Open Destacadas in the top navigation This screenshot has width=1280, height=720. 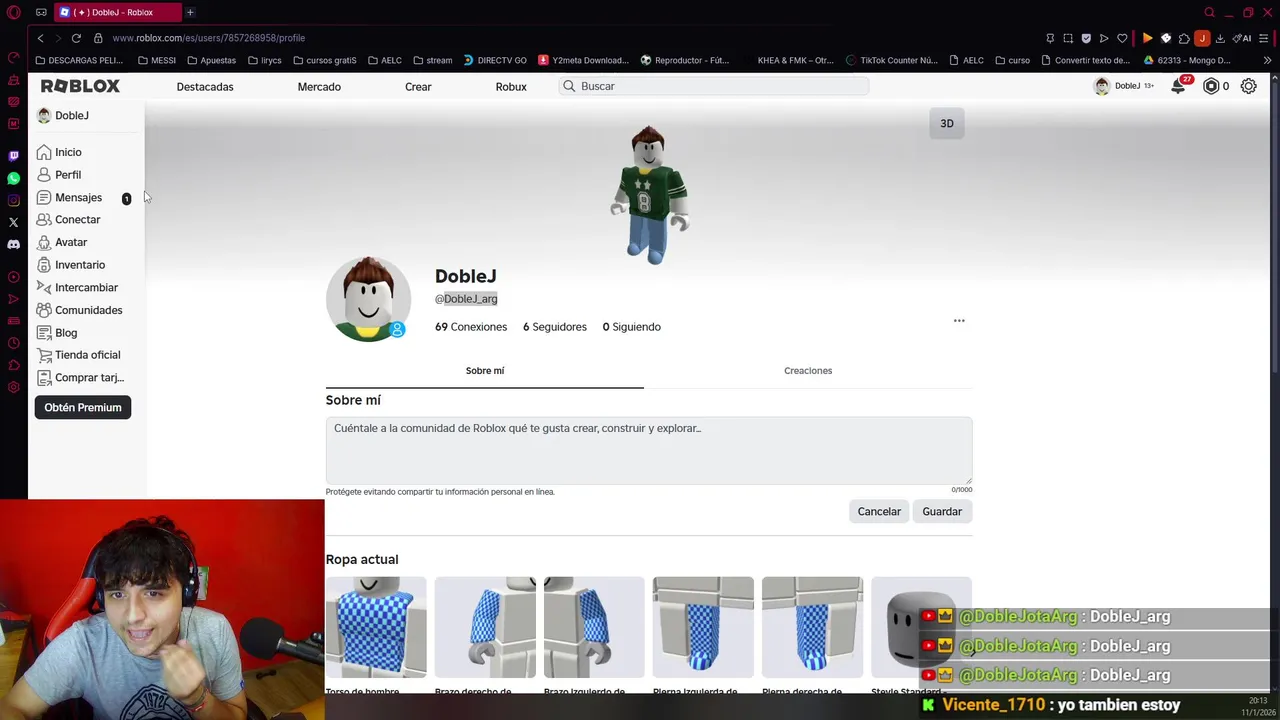click(x=205, y=87)
